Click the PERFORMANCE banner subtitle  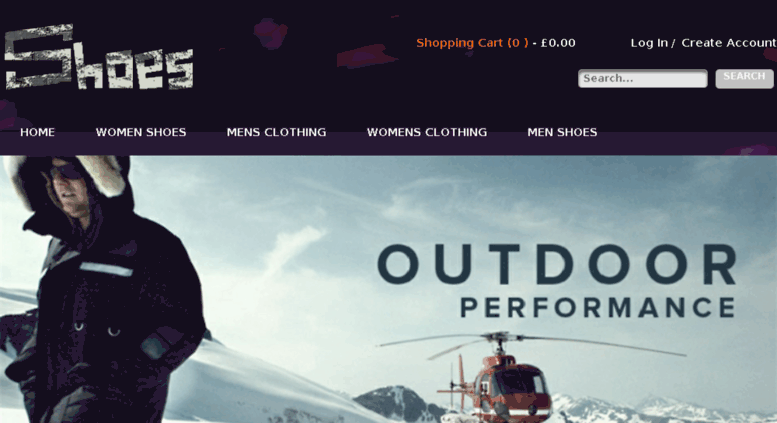(598, 308)
